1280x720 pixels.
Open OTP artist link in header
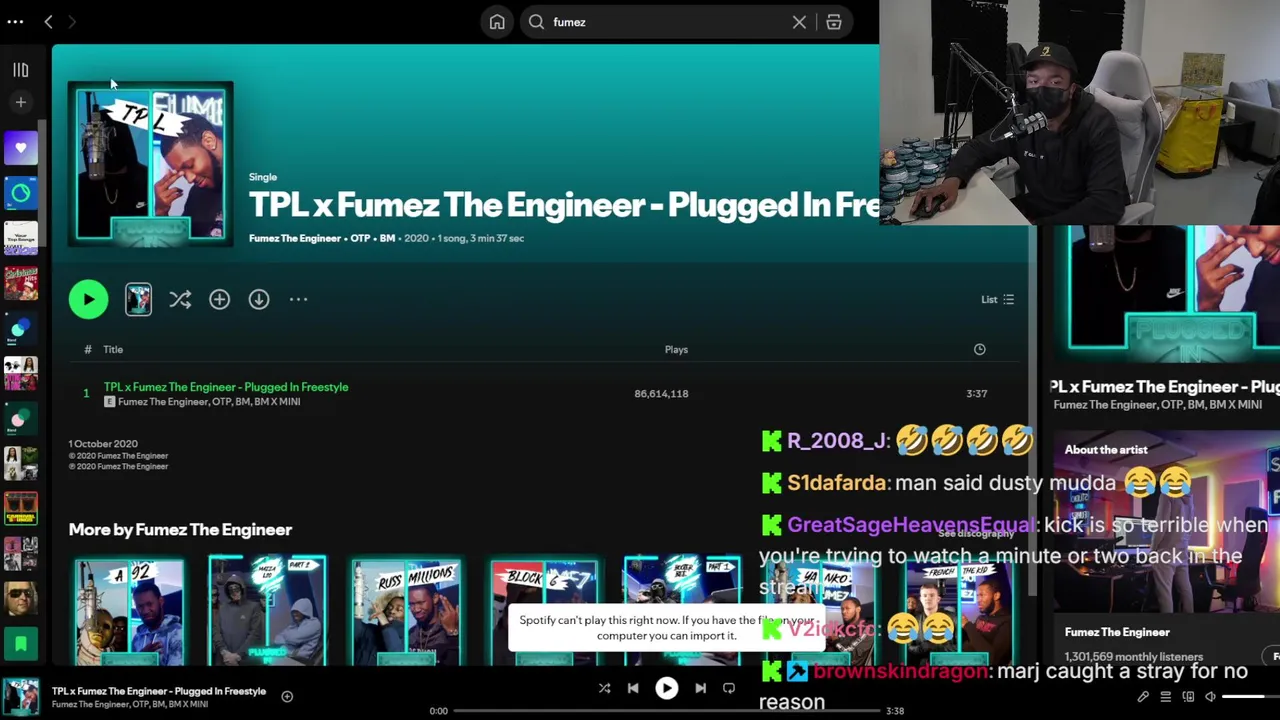360,238
